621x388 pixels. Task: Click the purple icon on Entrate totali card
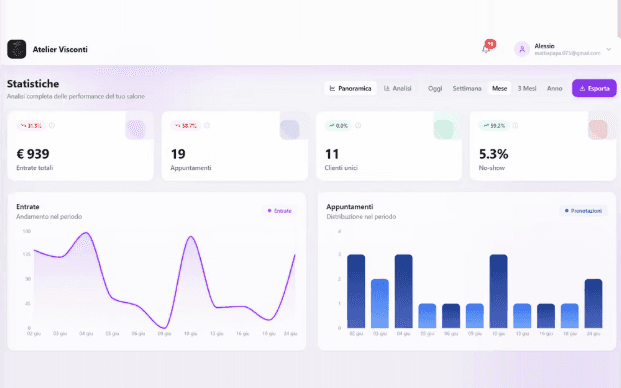135,129
